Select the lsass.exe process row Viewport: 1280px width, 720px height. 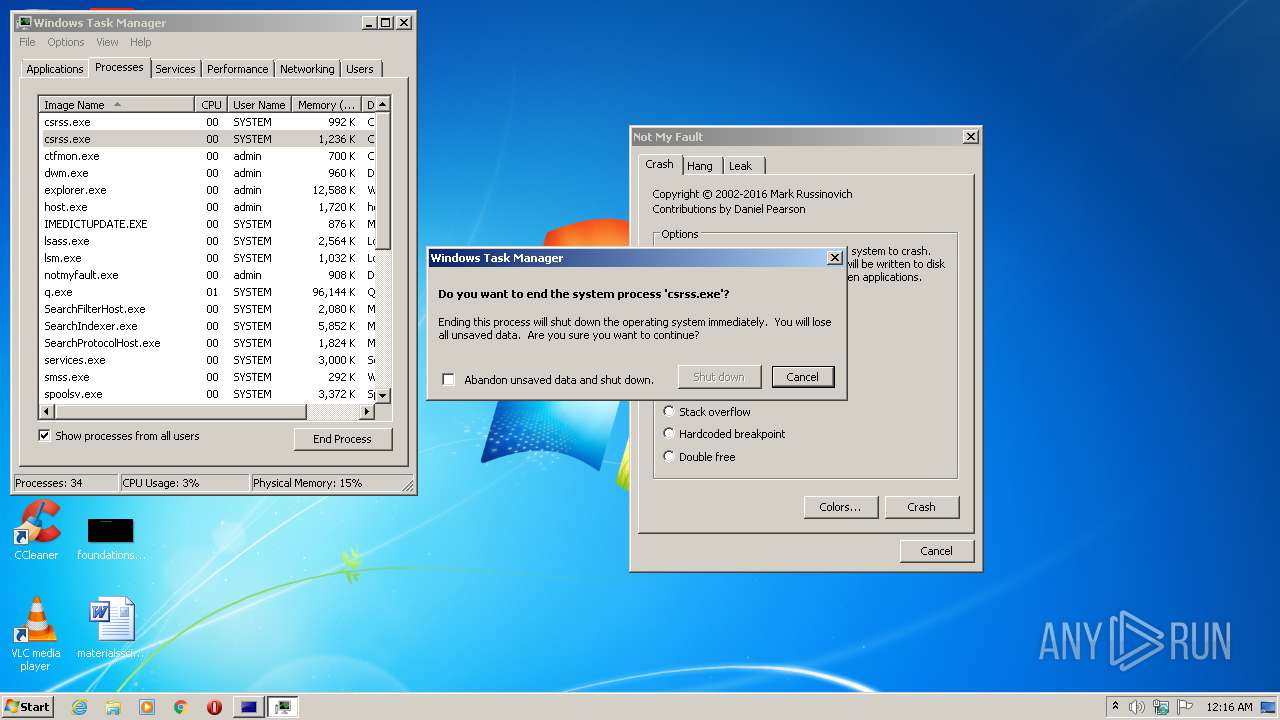(x=207, y=241)
